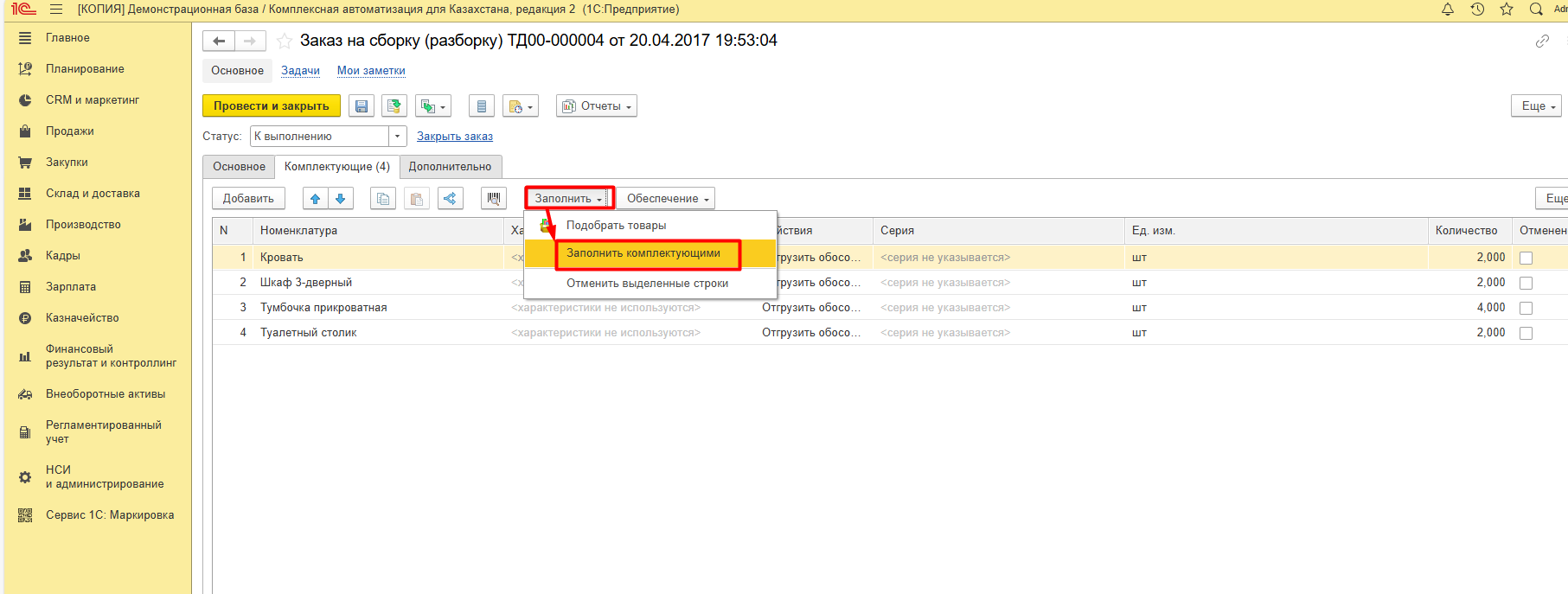Expand the Отчеты dropdown
The height and width of the screenshot is (594, 1568).
597,106
